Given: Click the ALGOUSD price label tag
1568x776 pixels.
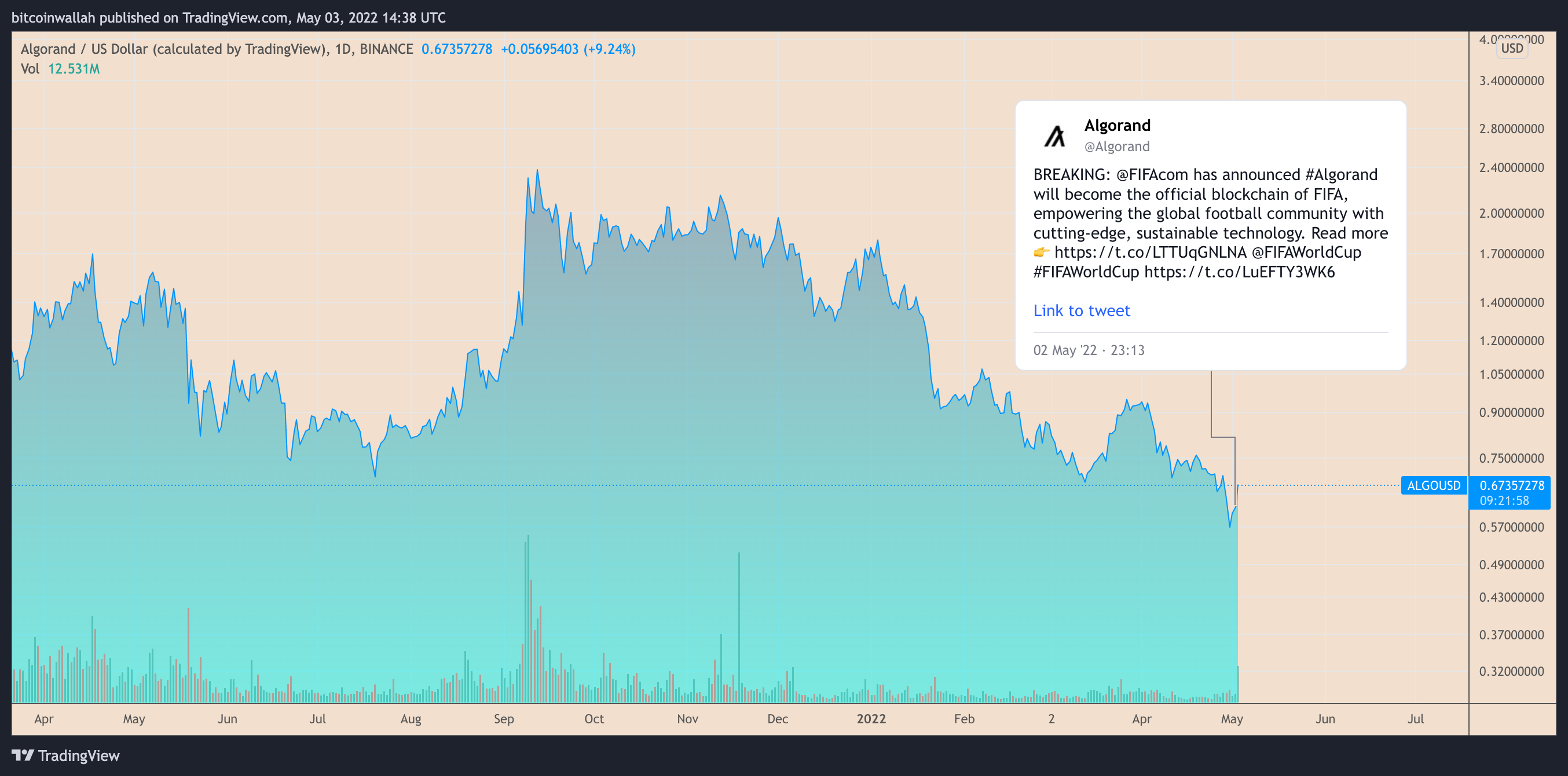Looking at the screenshot, I should click(x=1433, y=485).
